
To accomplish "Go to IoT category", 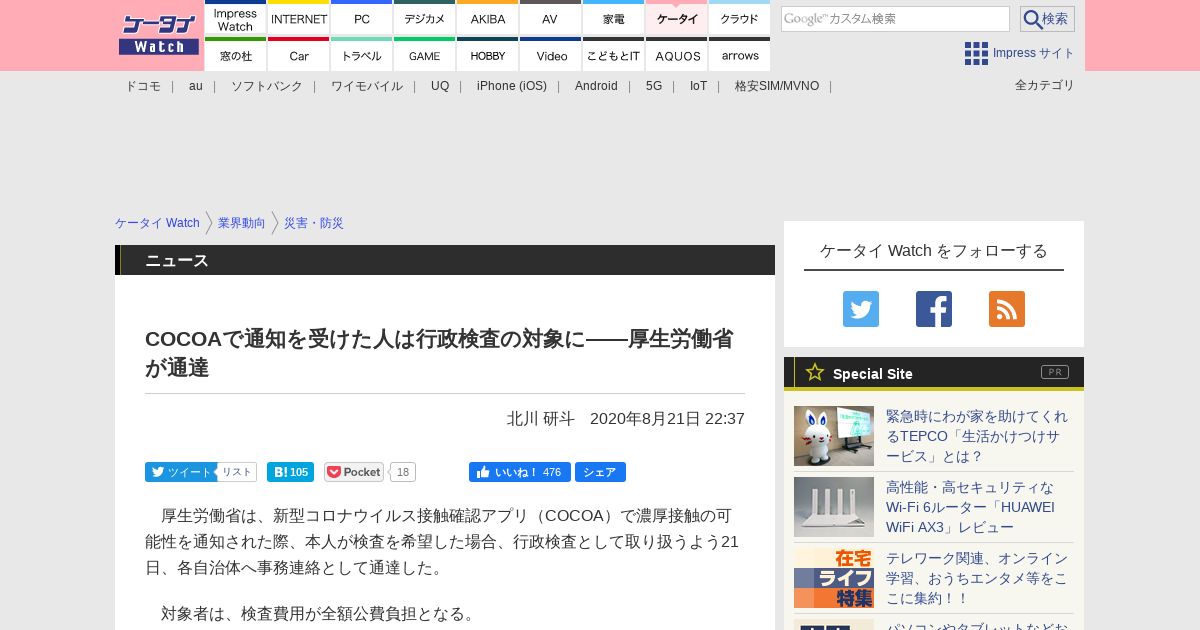I will tap(698, 86).
